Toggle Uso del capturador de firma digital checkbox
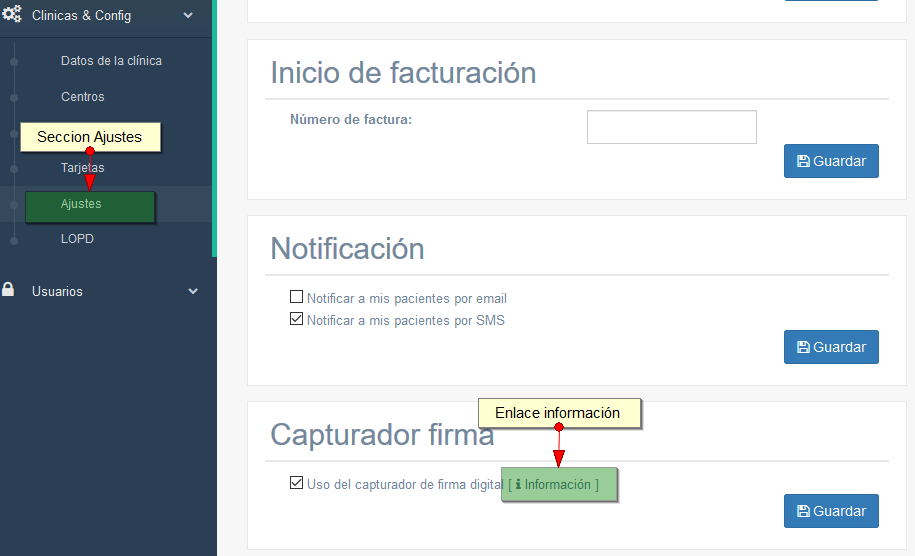The width and height of the screenshot is (915, 556). (x=296, y=483)
